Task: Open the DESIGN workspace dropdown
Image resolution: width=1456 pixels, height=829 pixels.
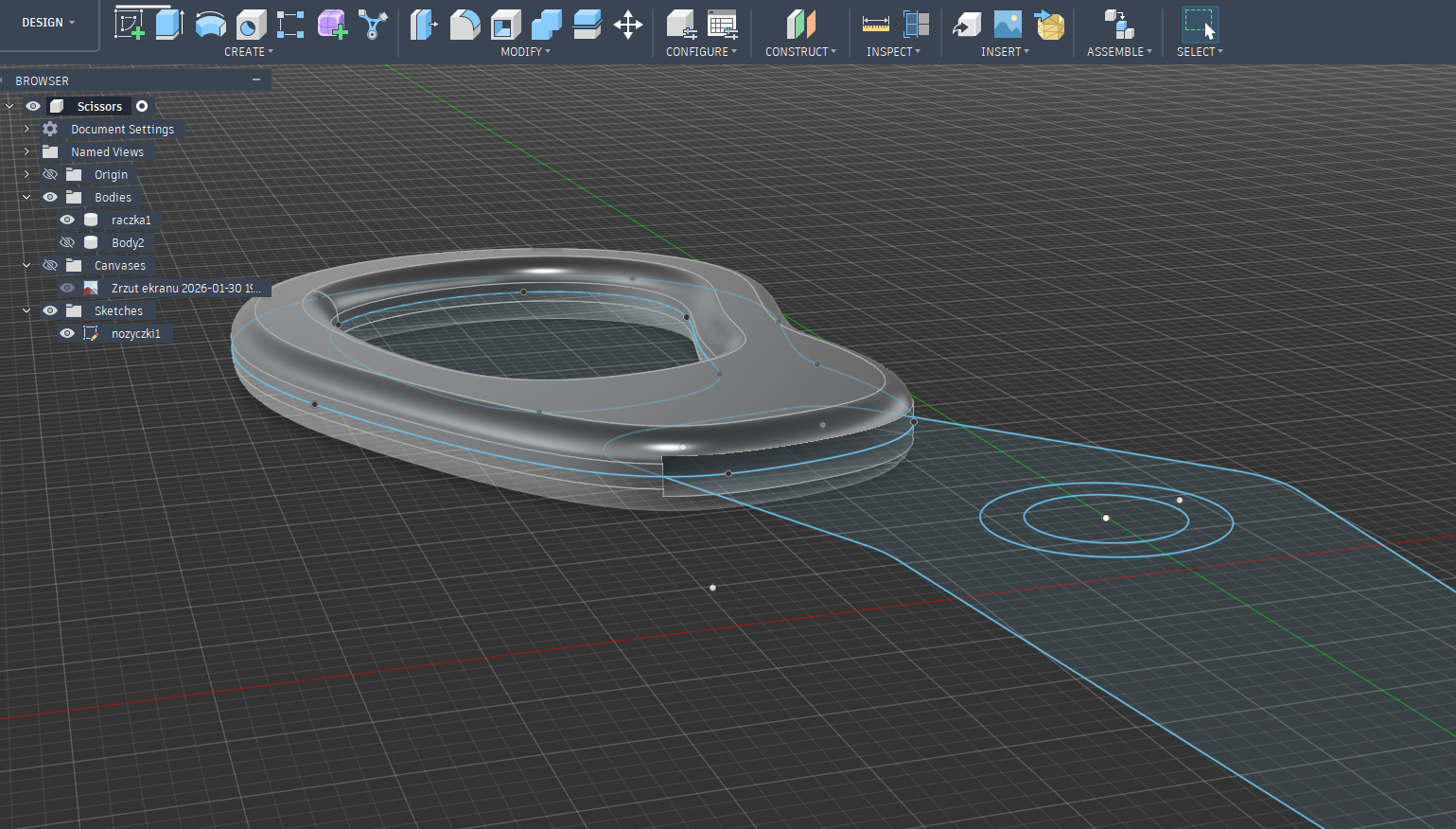Action: click(x=48, y=23)
